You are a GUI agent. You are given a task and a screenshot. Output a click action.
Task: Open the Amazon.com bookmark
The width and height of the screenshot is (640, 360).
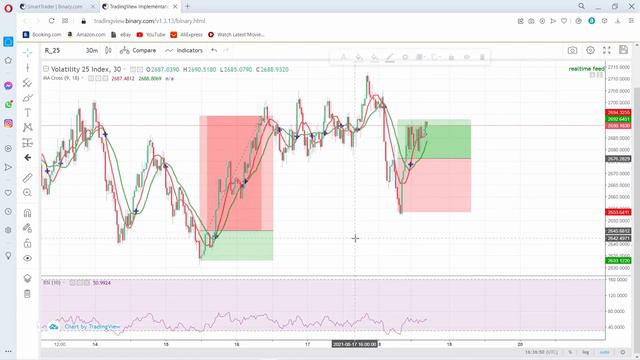pyautogui.click(x=86, y=35)
